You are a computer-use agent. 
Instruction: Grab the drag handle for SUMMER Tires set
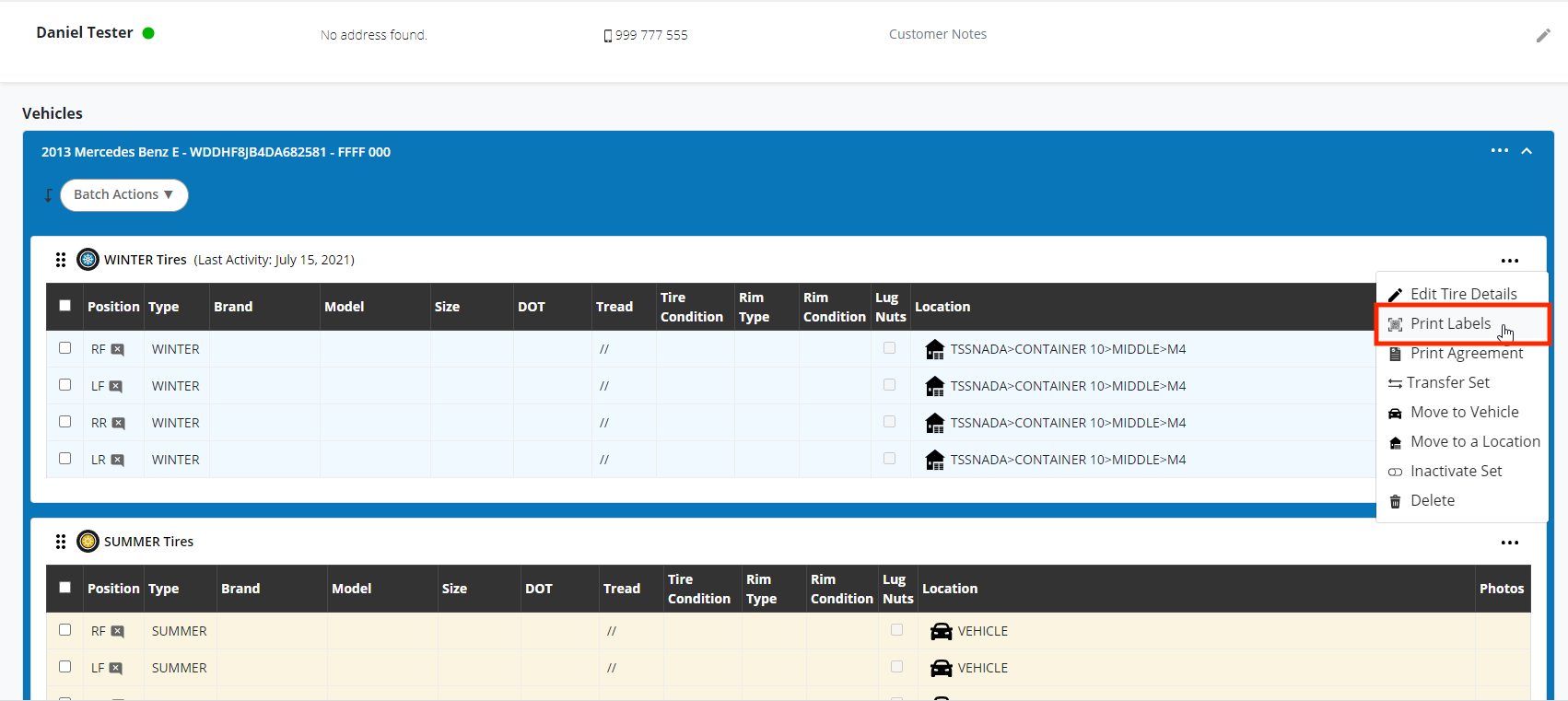pos(61,542)
